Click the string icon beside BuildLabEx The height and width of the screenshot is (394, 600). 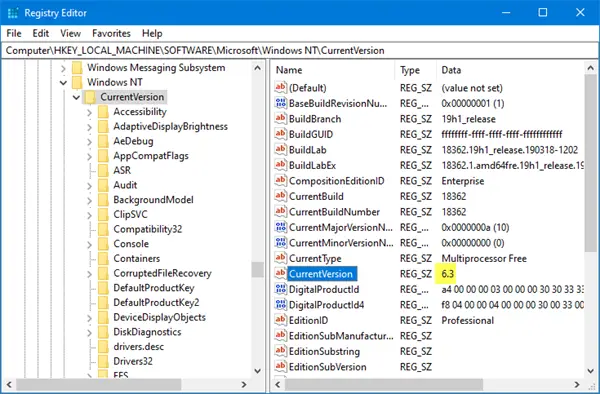coord(280,165)
